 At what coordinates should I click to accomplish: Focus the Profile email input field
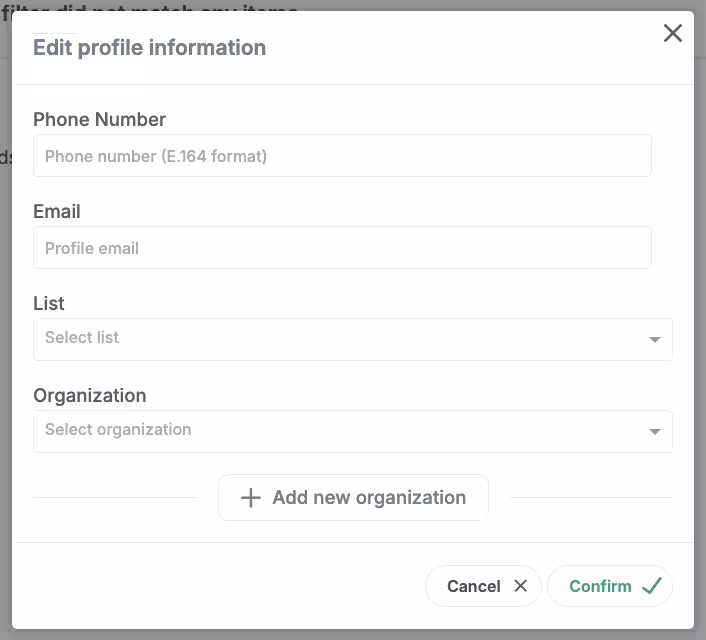point(342,248)
